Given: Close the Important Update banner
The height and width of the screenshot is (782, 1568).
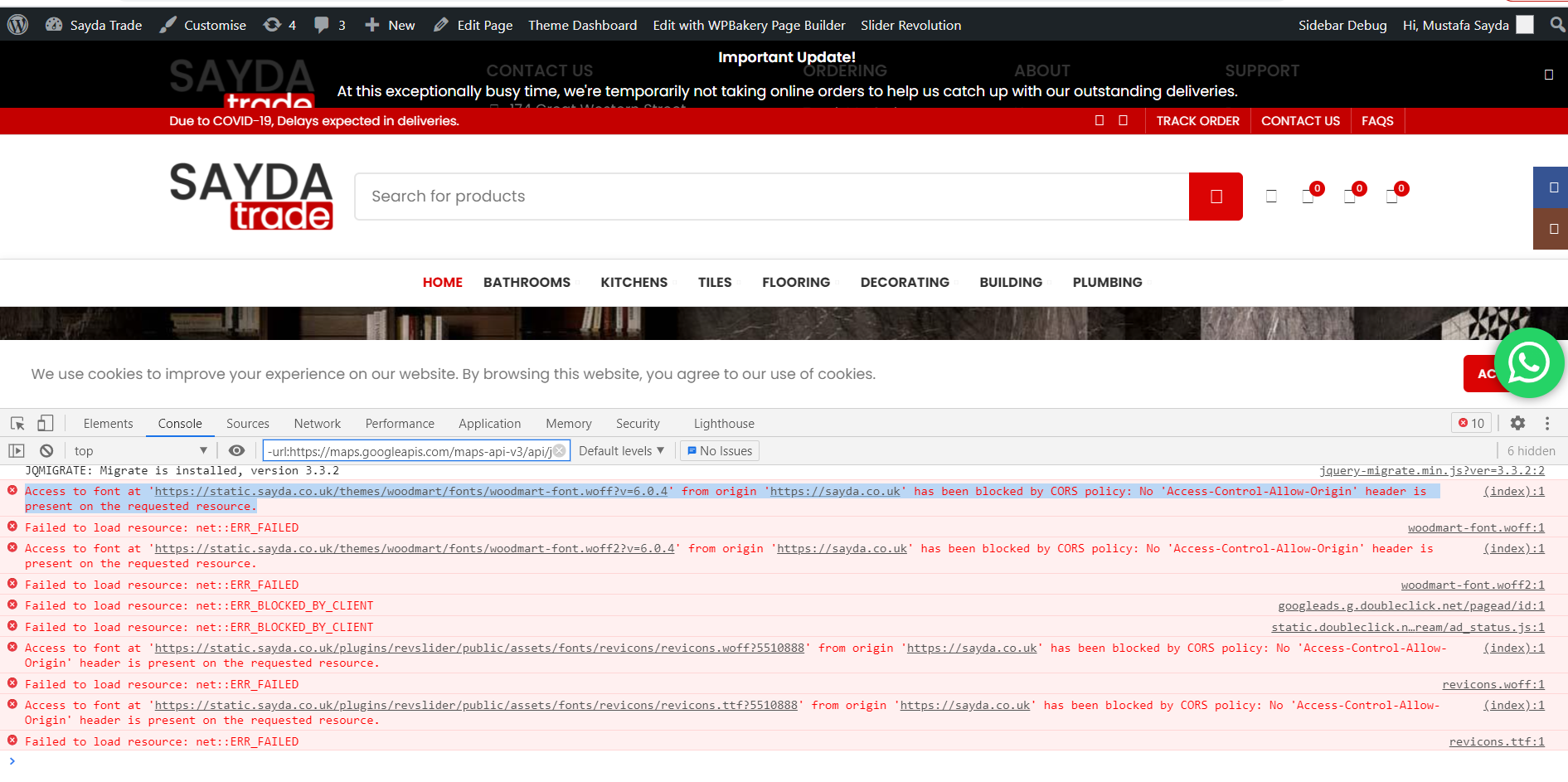Looking at the screenshot, I should pos(1549,75).
